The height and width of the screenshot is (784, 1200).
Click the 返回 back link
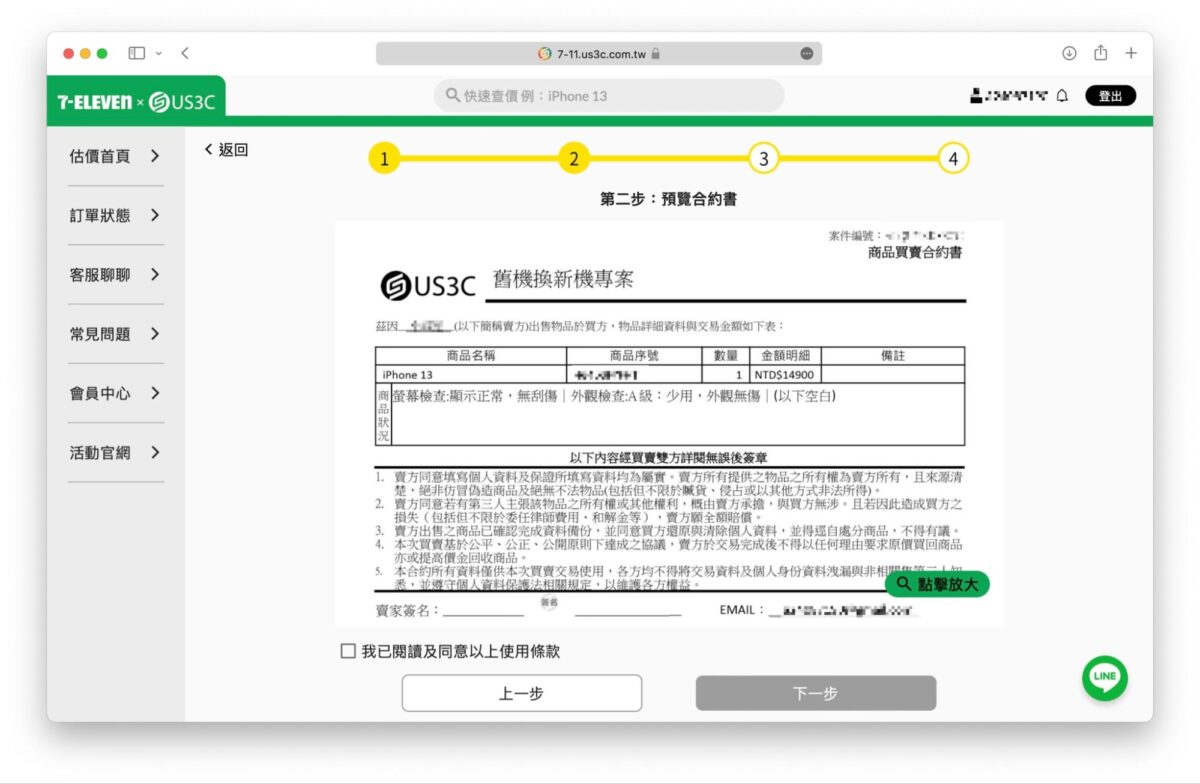pyautogui.click(x=226, y=150)
